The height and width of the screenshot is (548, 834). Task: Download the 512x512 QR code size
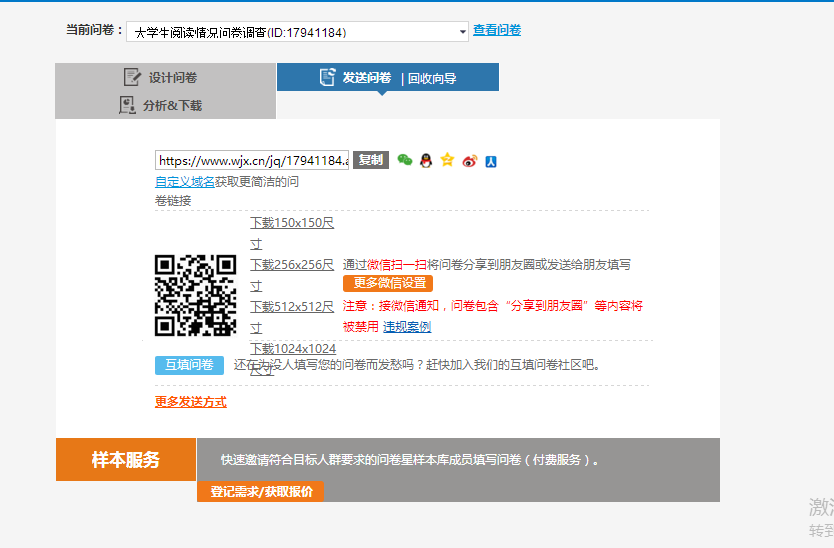click(292, 317)
